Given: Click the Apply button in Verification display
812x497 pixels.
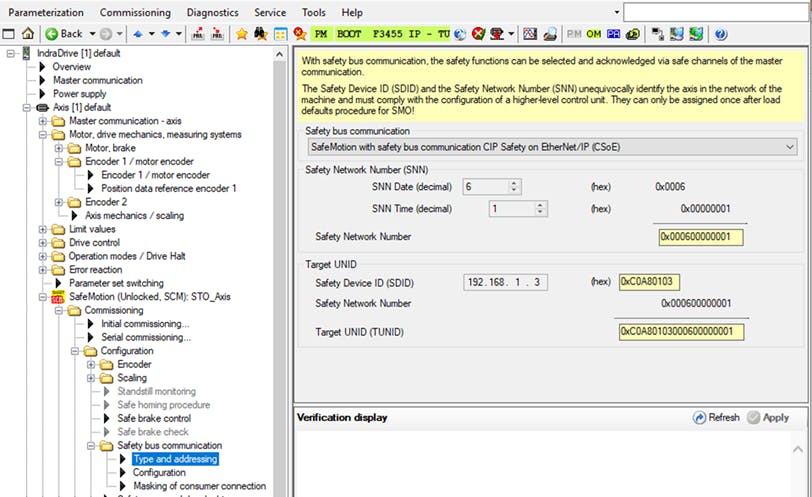Looking at the screenshot, I should pos(768,417).
